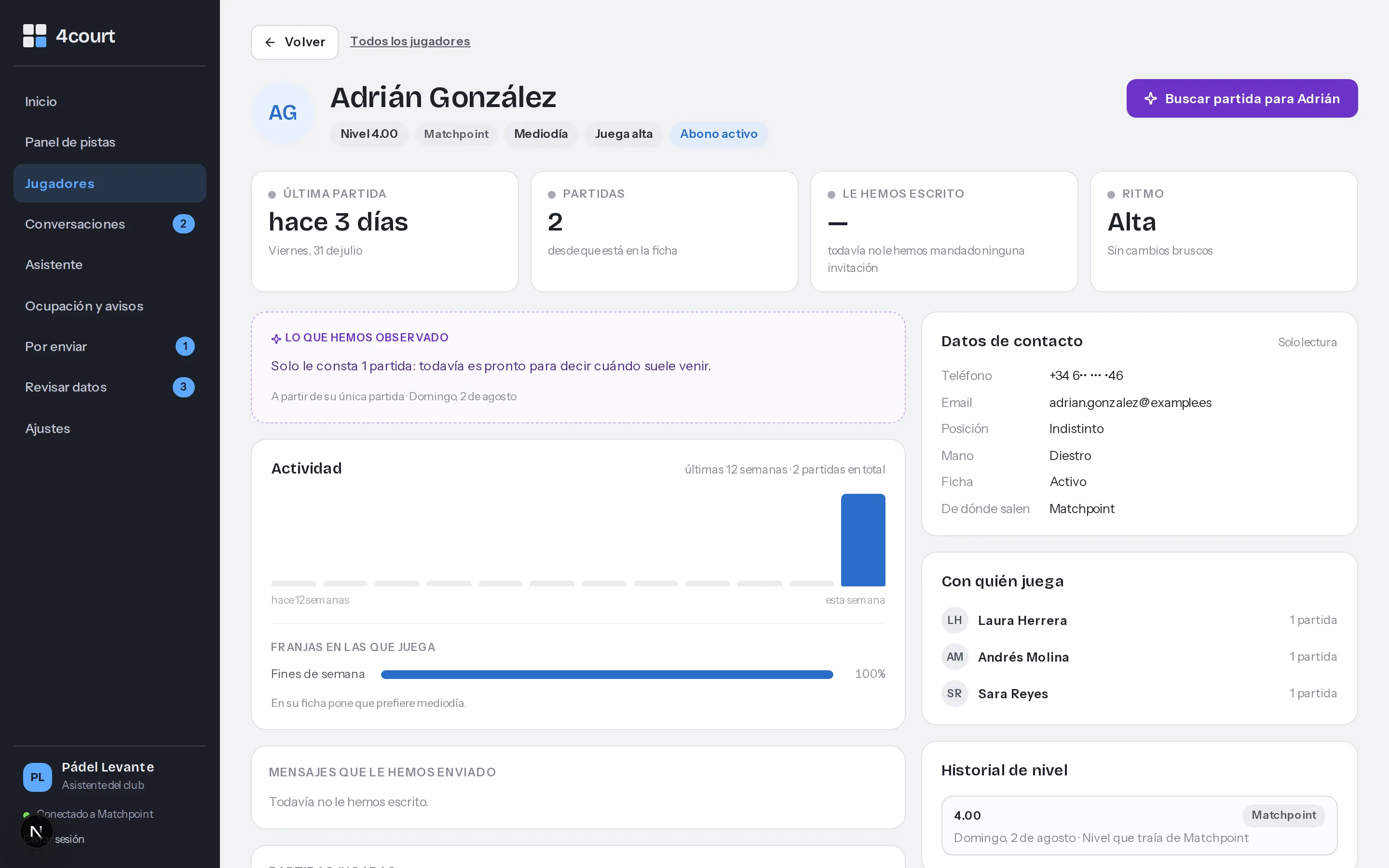Open the Última partida card
Viewport: 1389px width, 868px height.
point(384,231)
